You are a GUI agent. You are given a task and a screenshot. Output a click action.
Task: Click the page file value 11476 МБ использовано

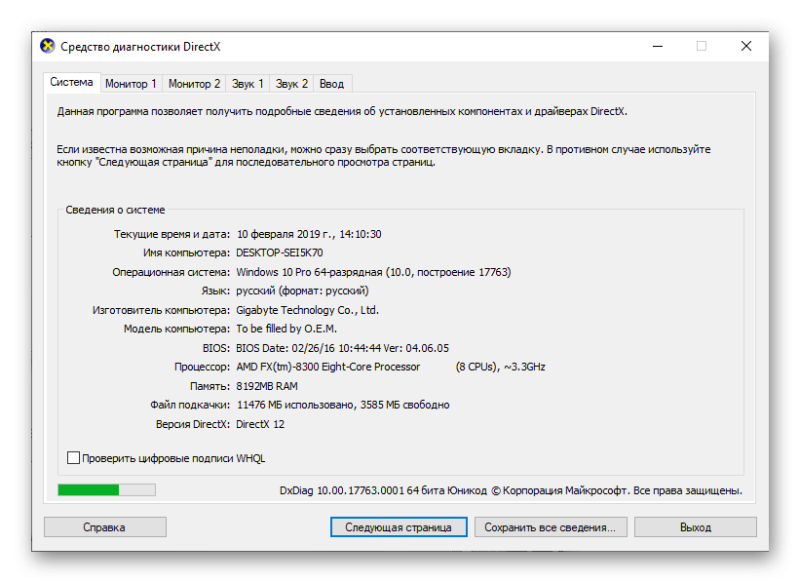pos(296,405)
